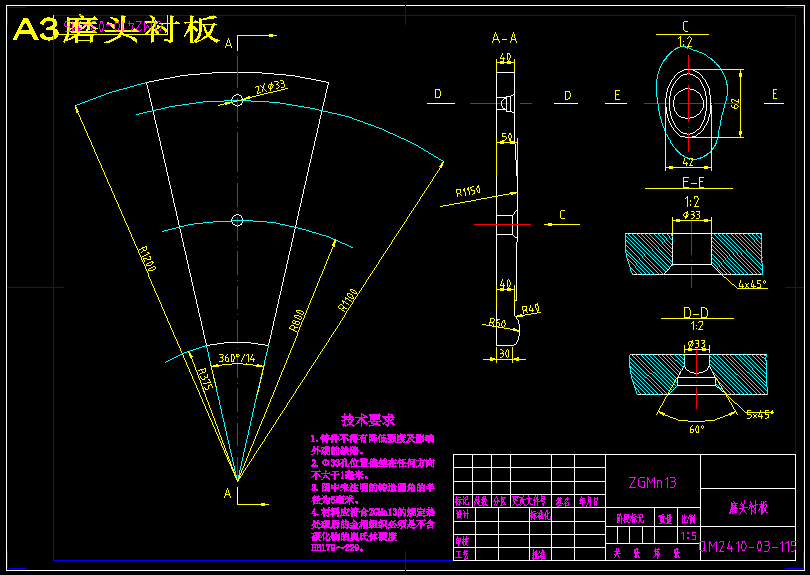Click the material text "ZGMn13" in title block
The image size is (810, 575).
[652, 483]
